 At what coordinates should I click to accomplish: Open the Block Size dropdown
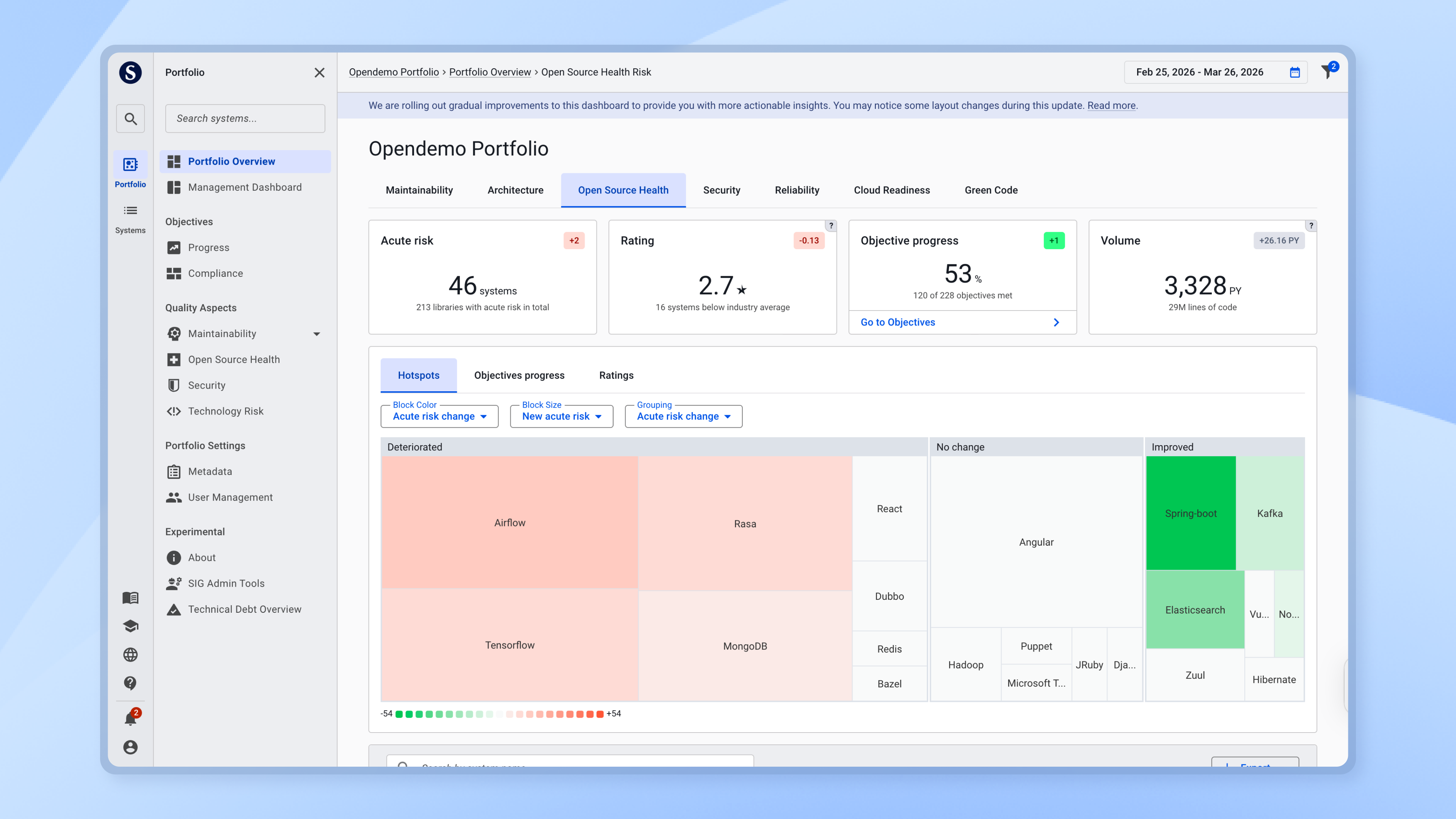(561, 417)
